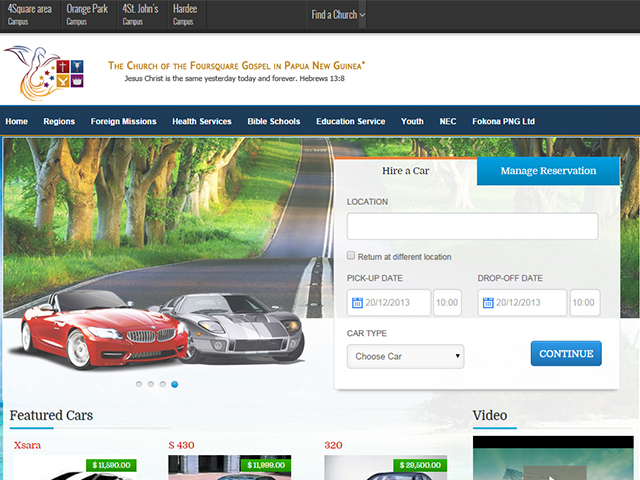
Task: Open Fokona PNG Ltd menu item
Action: [503, 121]
